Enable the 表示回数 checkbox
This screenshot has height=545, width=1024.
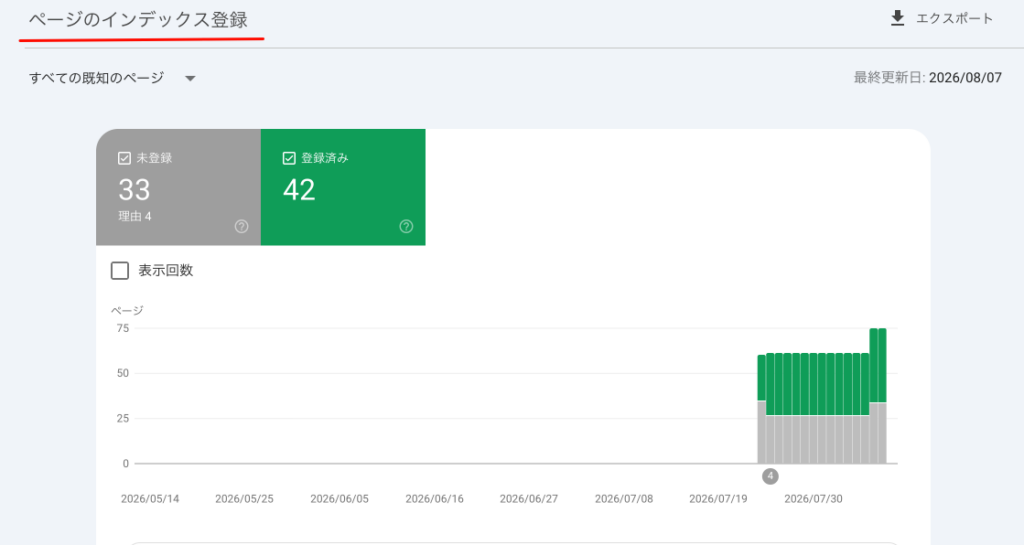120,270
